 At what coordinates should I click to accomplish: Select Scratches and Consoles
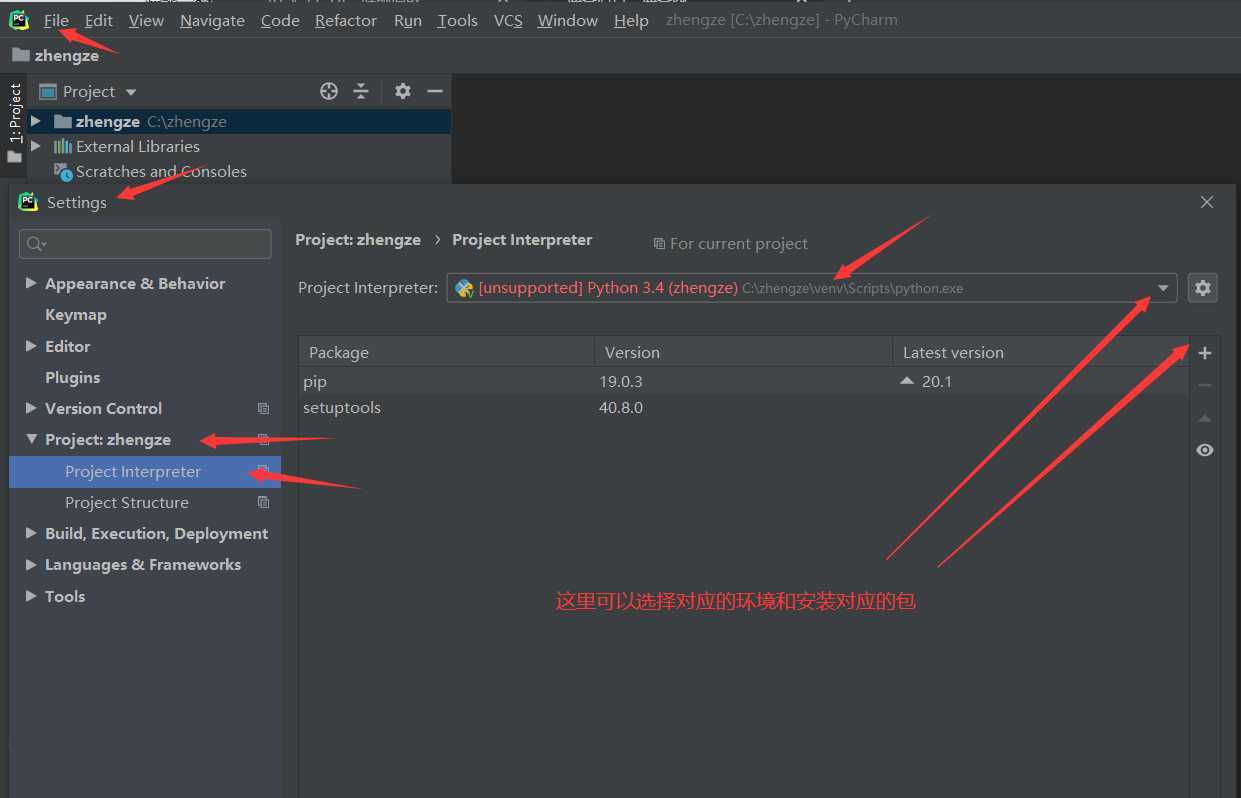point(161,171)
